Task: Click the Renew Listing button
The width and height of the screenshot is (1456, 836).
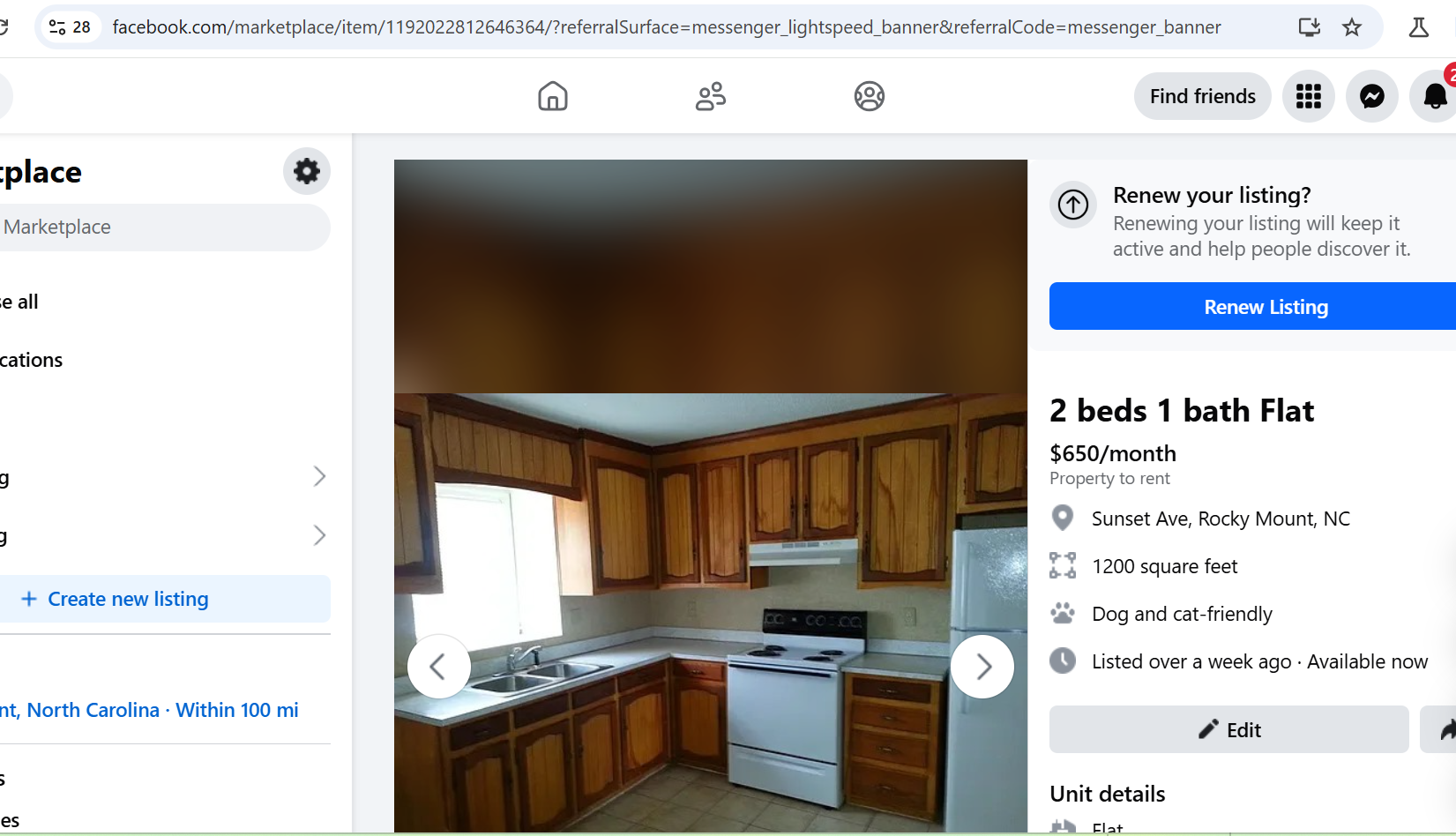Action: [x=1253, y=306]
